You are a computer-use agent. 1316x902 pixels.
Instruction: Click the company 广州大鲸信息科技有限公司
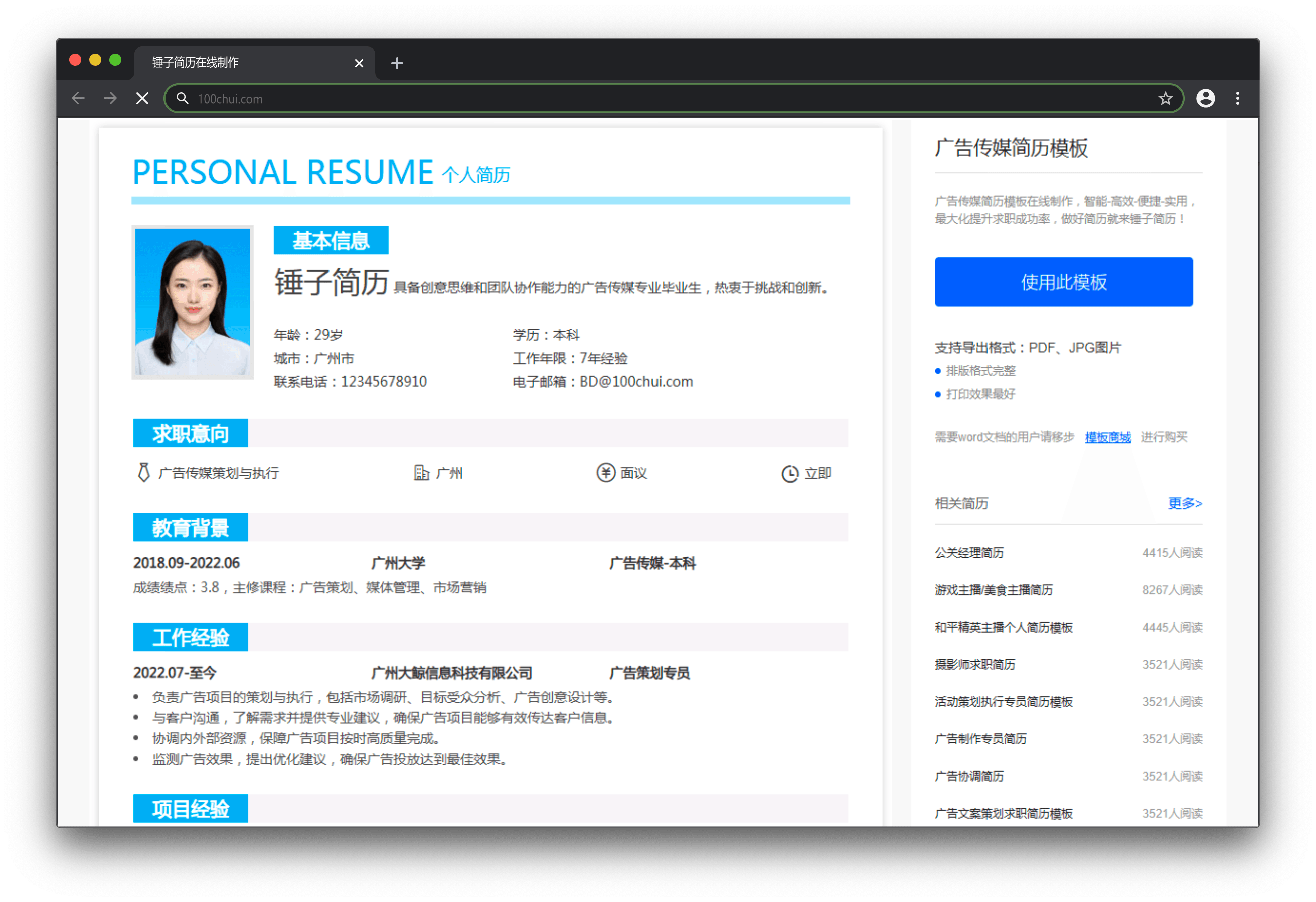451,673
